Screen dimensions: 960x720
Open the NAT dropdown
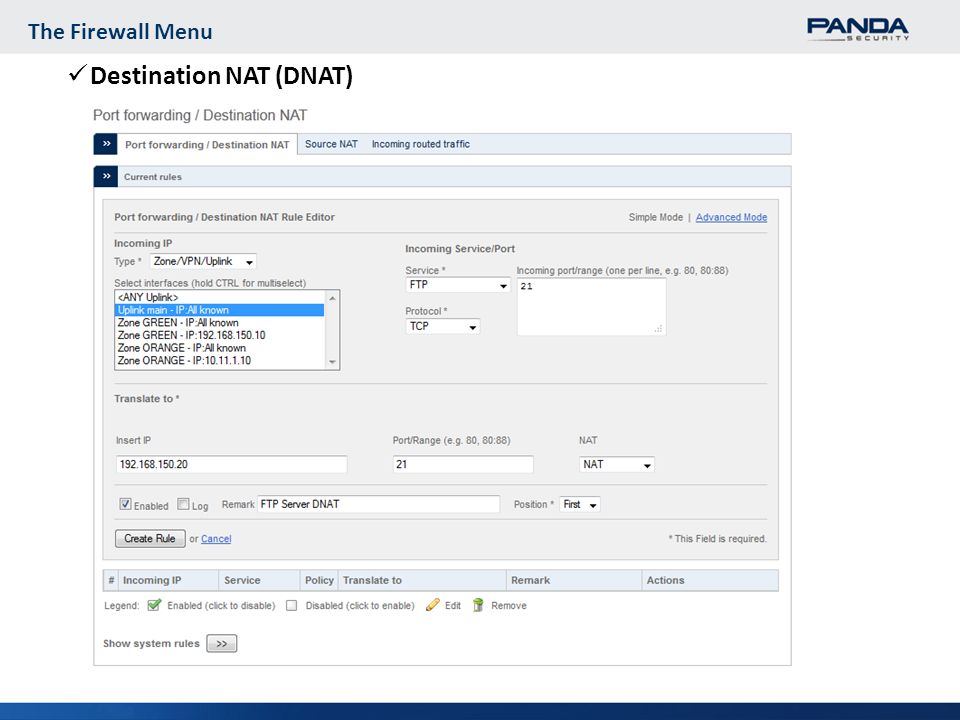coord(617,464)
